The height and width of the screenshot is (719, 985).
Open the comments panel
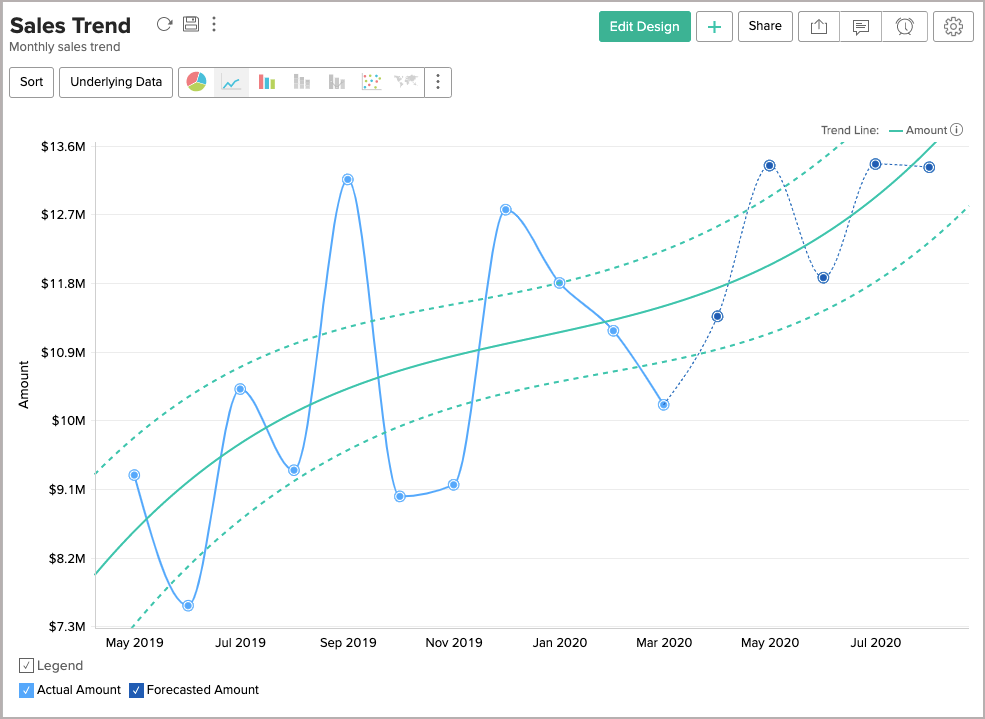(x=861, y=27)
